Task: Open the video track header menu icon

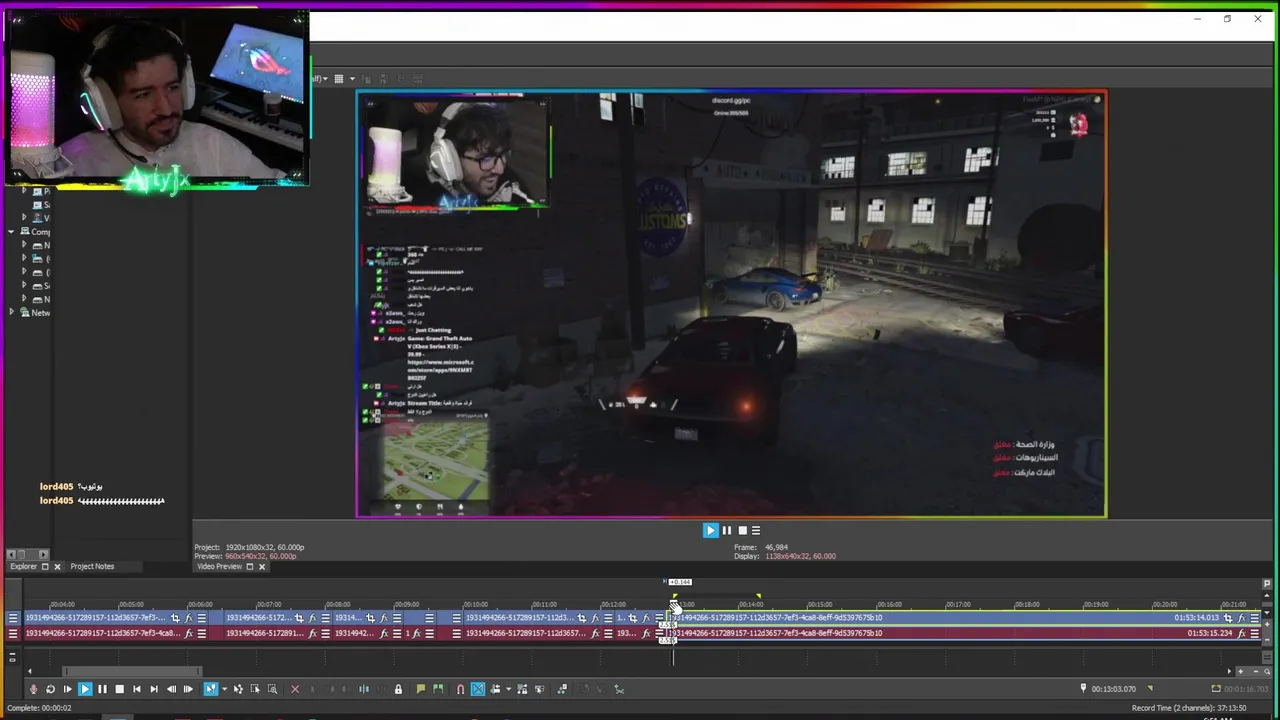Action: (x=13, y=618)
